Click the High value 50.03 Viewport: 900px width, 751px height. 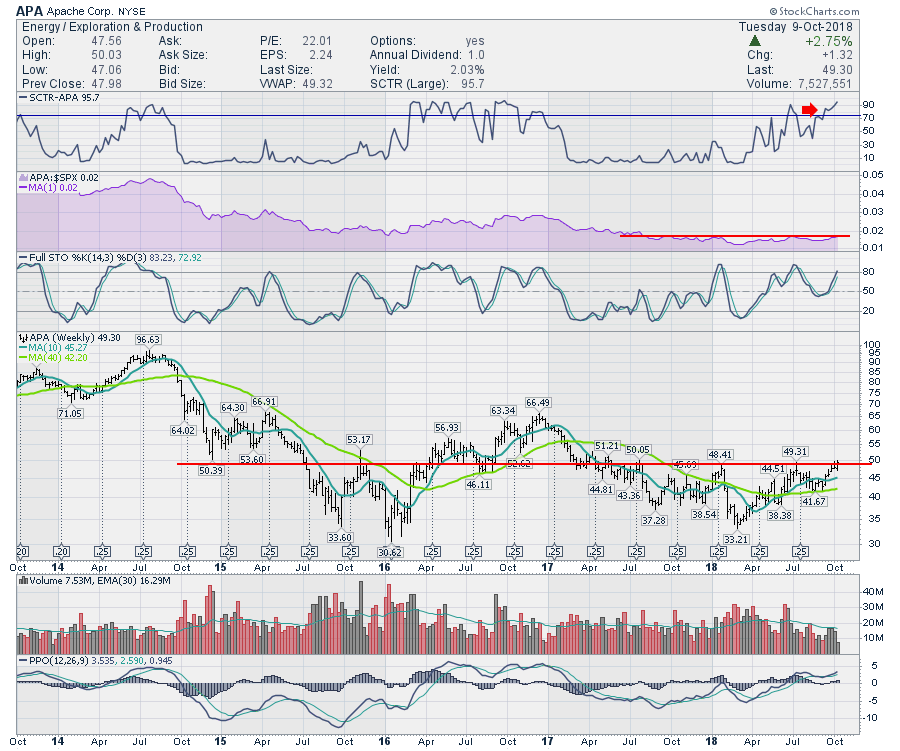coord(106,55)
